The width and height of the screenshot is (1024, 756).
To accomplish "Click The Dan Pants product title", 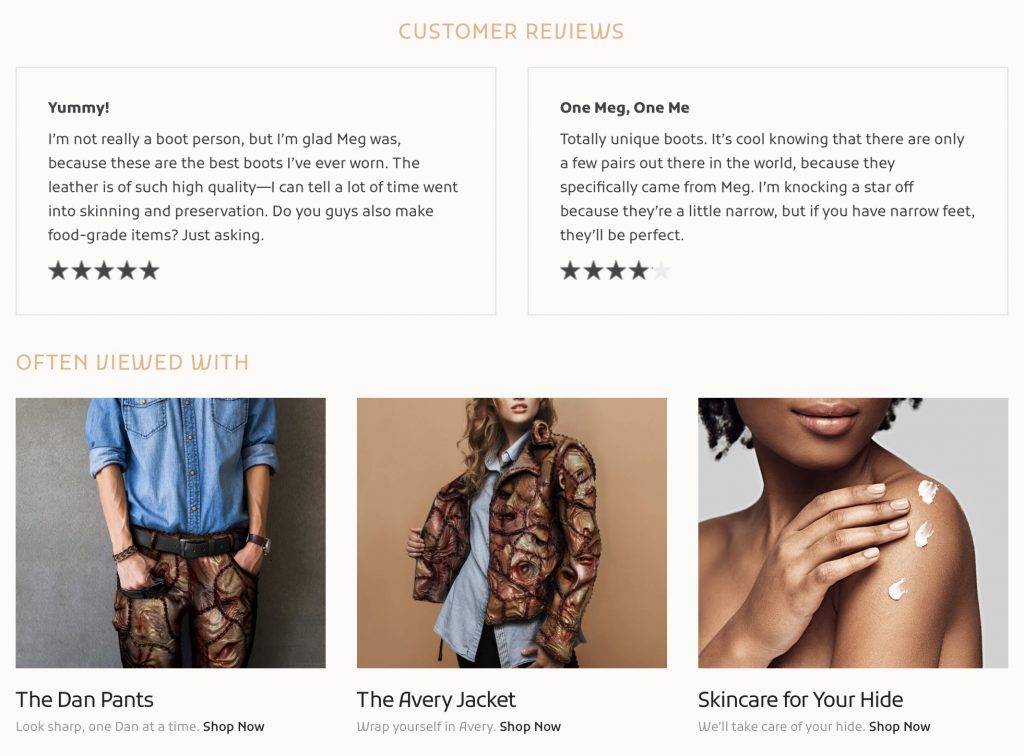I will (85, 699).
